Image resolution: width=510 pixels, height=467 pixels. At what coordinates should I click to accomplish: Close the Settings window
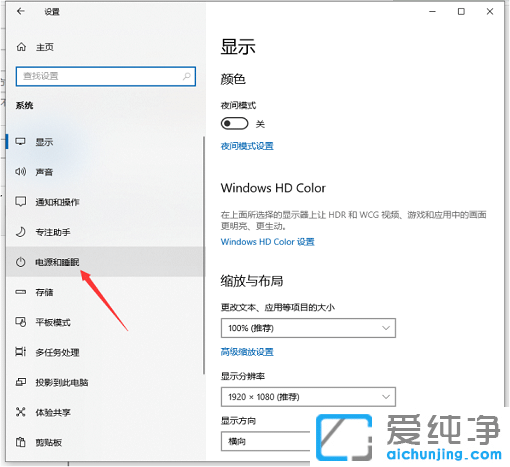point(490,12)
